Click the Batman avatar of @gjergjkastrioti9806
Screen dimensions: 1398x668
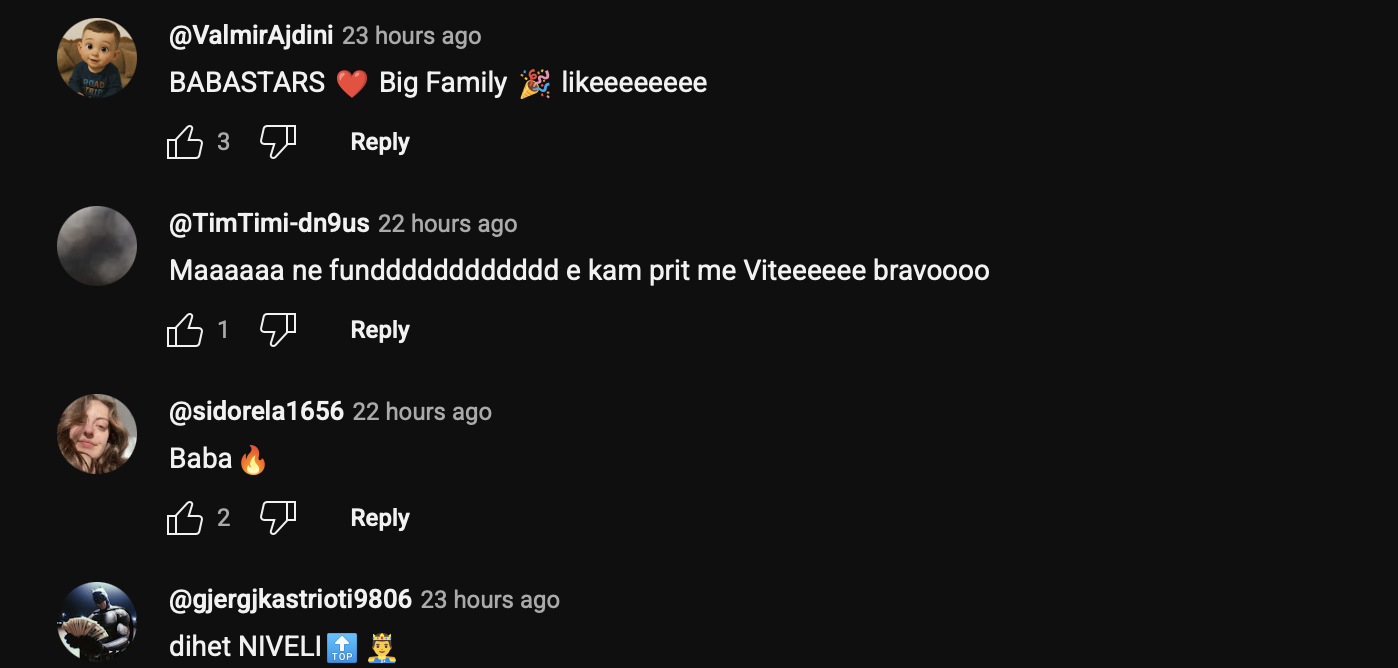click(x=97, y=622)
